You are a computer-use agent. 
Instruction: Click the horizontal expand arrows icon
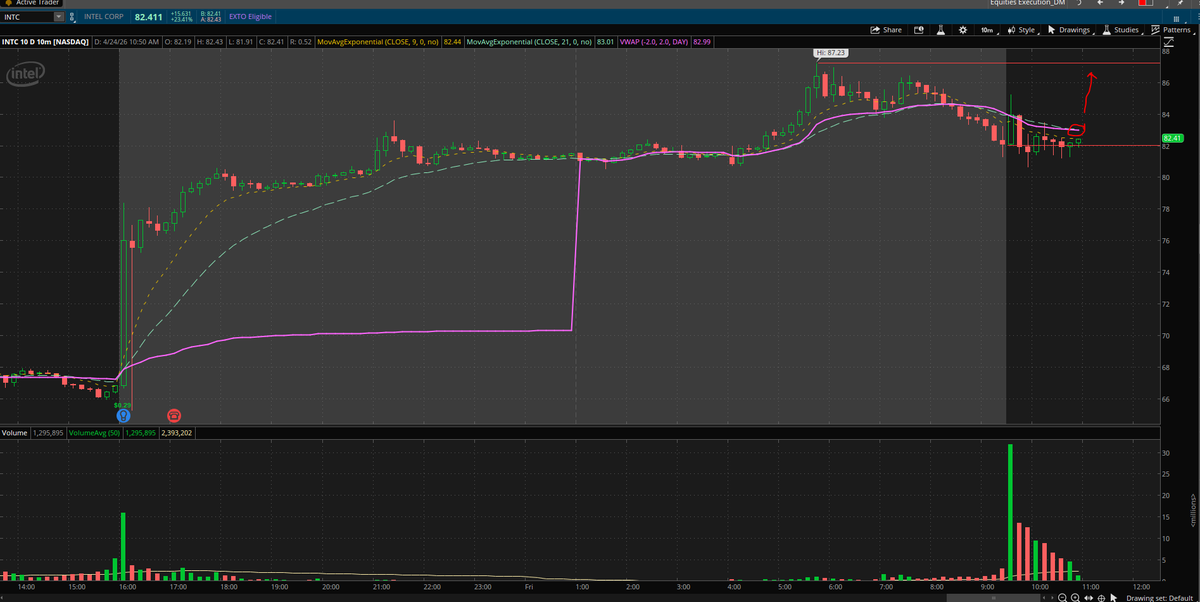click(x=1088, y=597)
